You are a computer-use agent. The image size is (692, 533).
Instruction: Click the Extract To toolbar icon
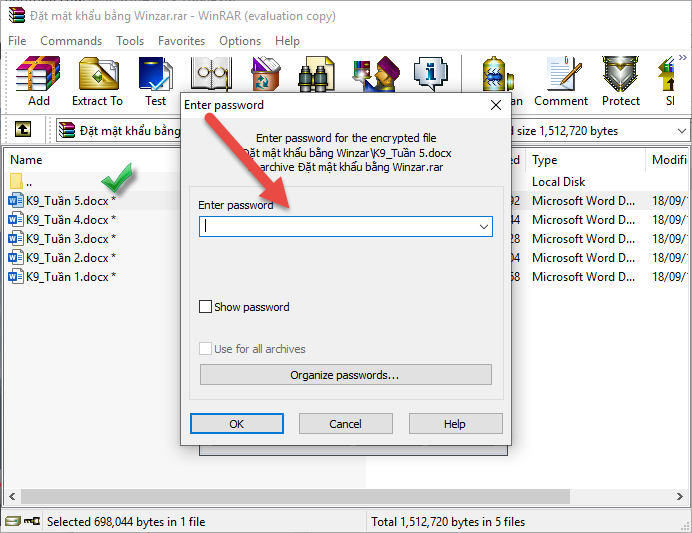(x=98, y=74)
